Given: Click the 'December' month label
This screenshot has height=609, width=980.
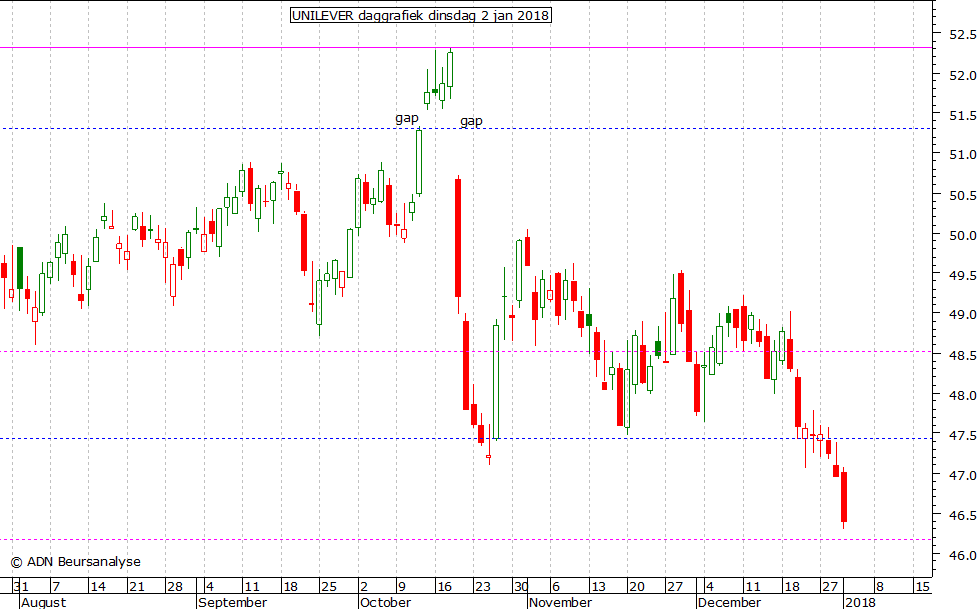Looking at the screenshot, I should [x=729, y=602].
